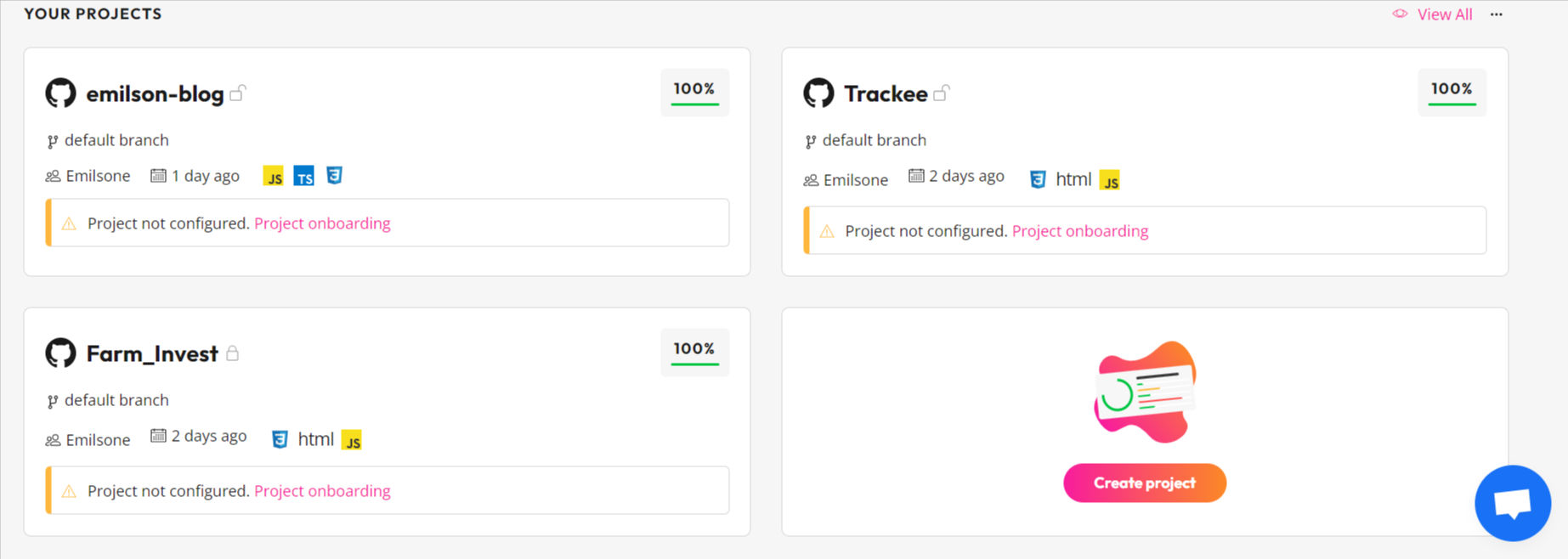Click the calendar icon next to 2 days ago on Farm_Invest

tap(158, 435)
